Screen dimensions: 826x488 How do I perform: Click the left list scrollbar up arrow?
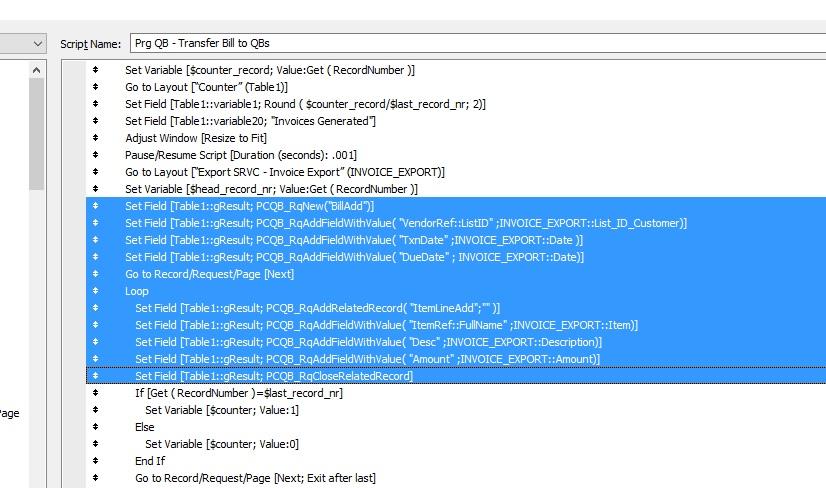36,70
